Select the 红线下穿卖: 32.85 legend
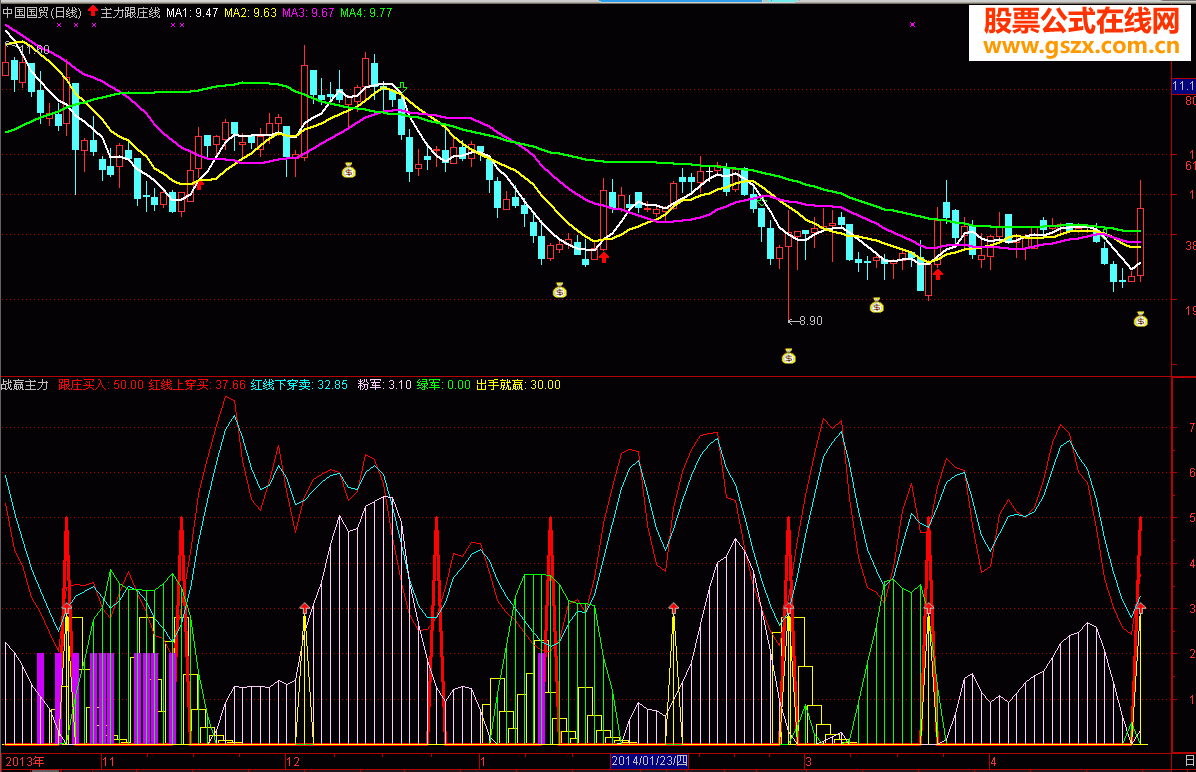 (299, 385)
